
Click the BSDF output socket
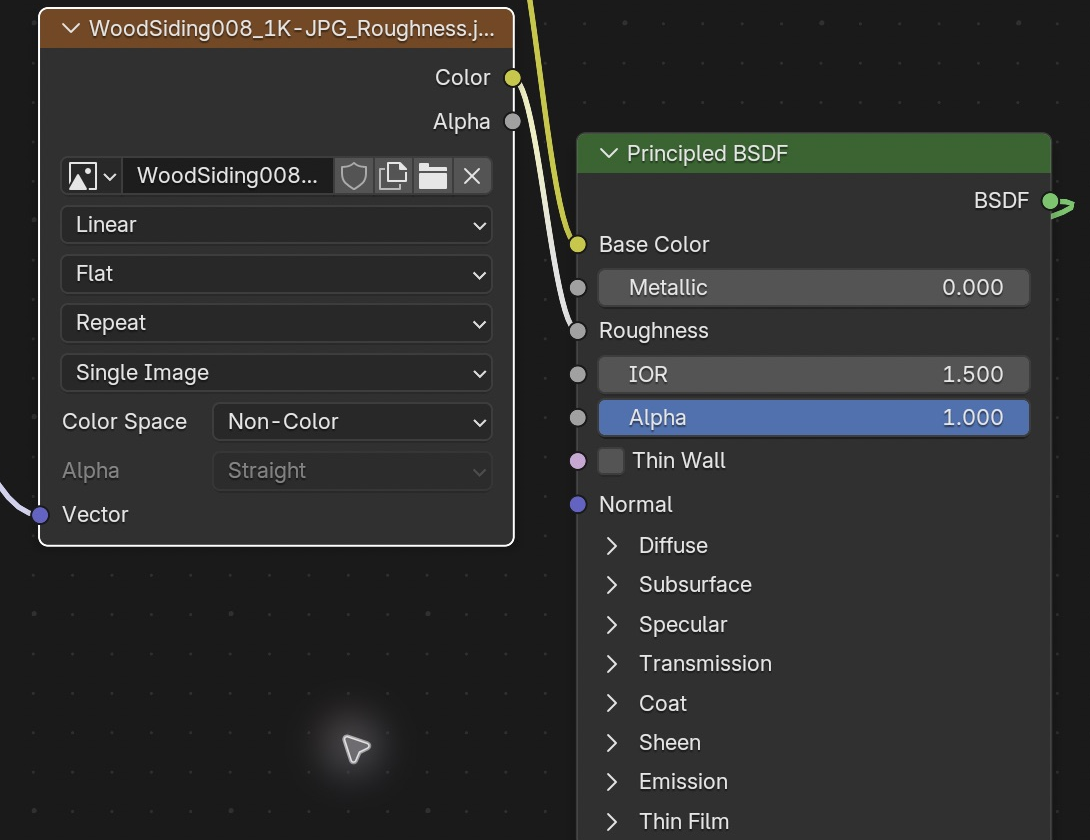click(x=1050, y=202)
